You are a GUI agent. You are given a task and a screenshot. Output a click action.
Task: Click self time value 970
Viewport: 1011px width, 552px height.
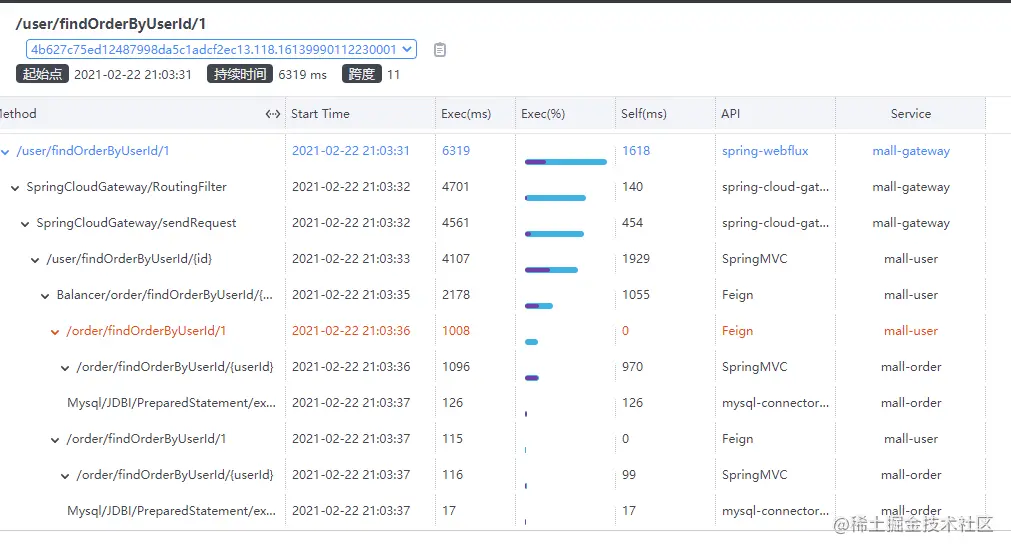(x=633, y=367)
